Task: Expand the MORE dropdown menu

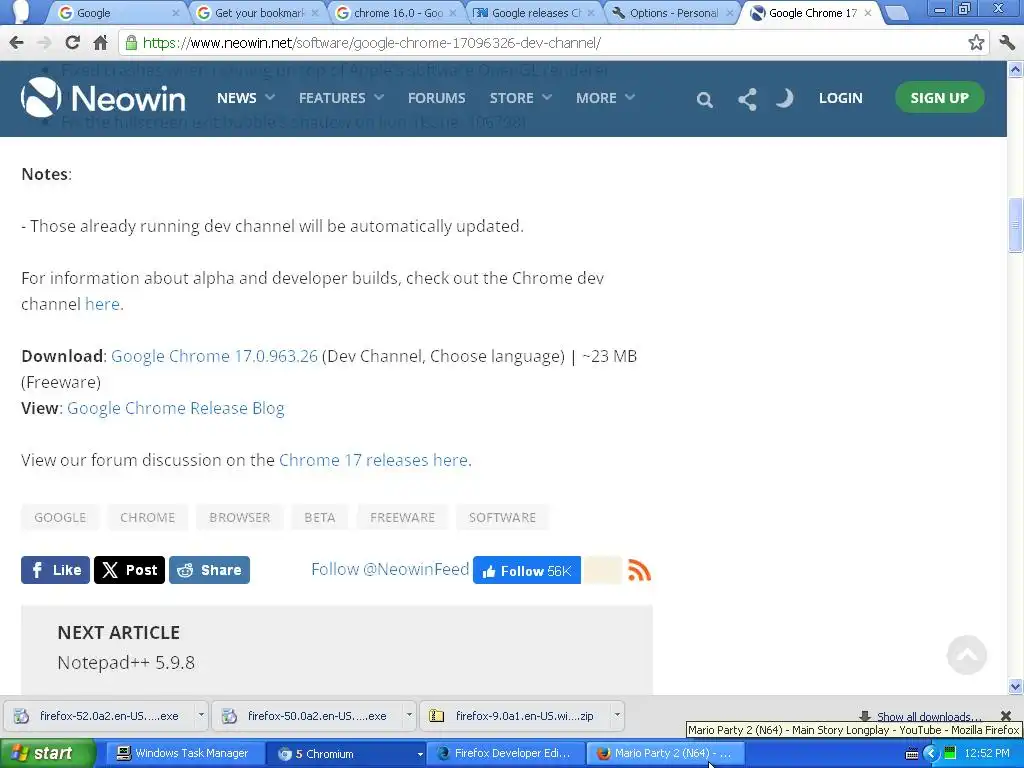Action: tap(605, 98)
